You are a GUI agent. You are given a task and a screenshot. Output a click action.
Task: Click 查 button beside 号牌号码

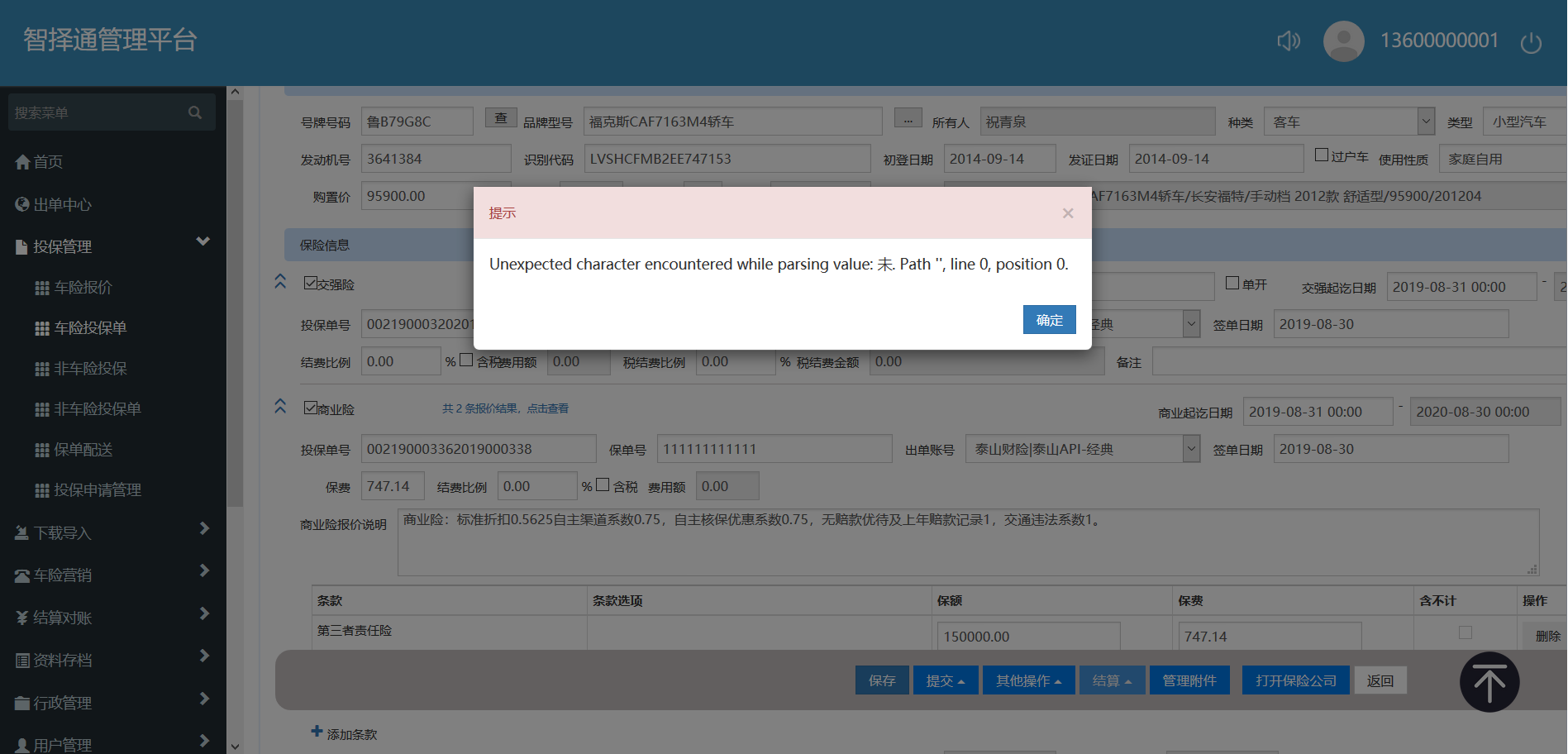click(501, 117)
